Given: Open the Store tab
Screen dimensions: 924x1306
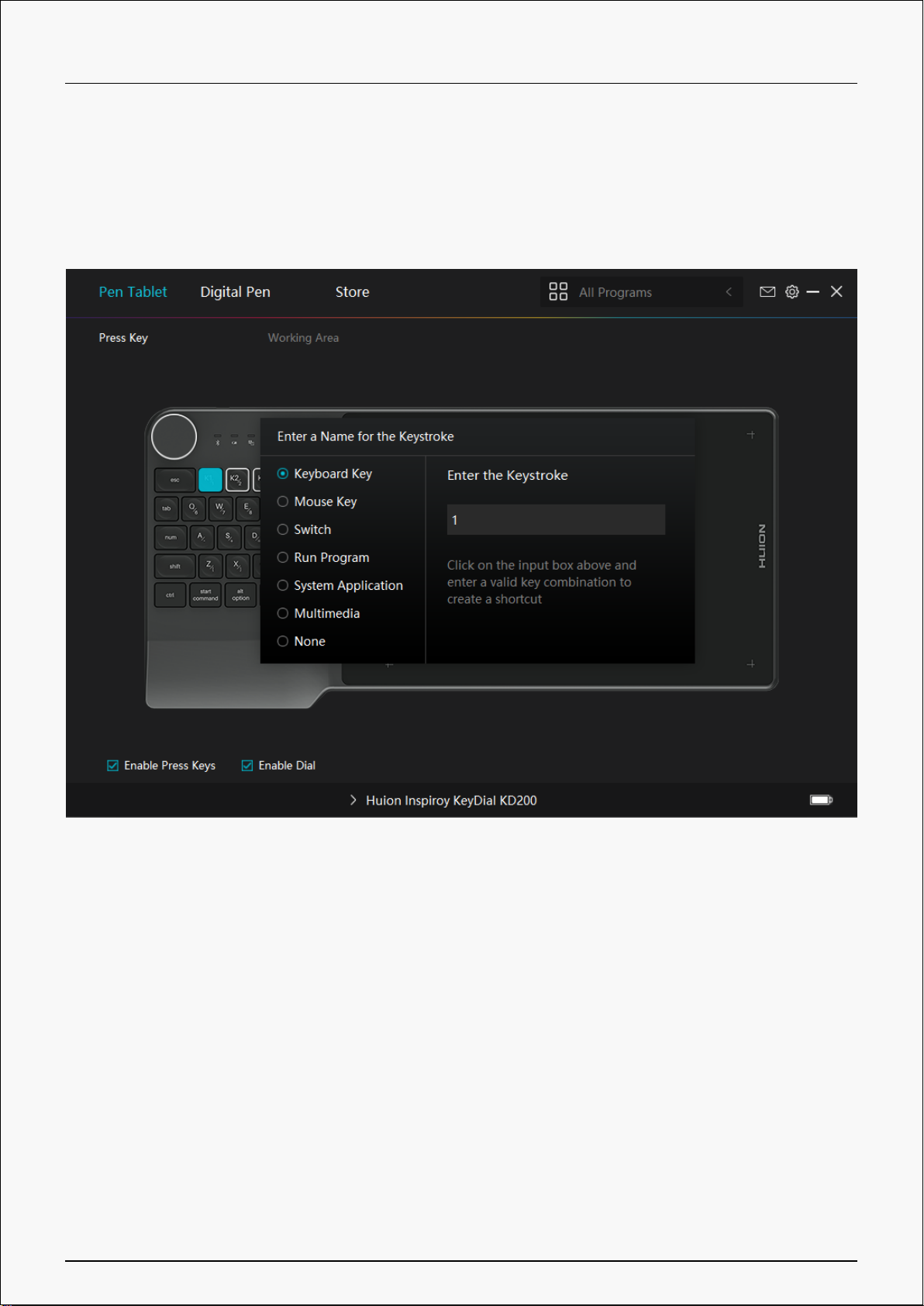Looking at the screenshot, I should [x=352, y=292].
